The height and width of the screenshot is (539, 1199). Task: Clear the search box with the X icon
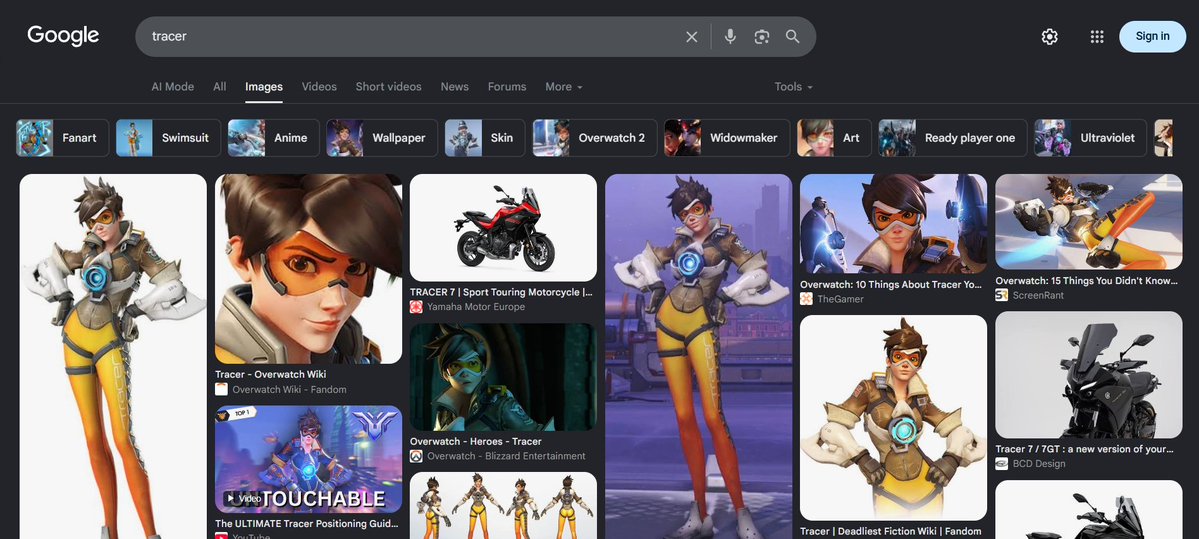(691, 37)
